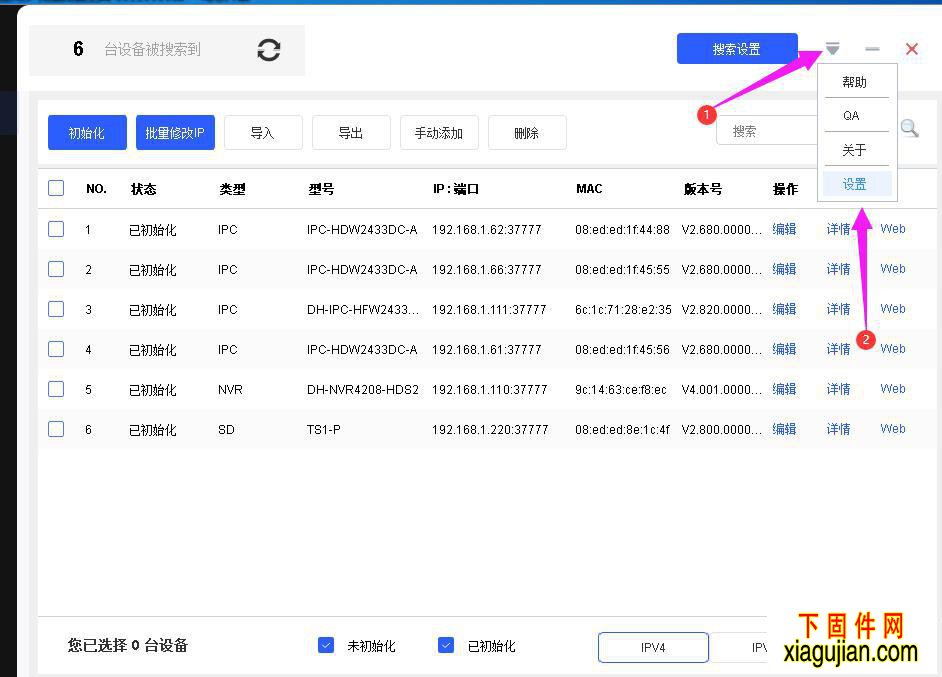Image resolution: width=942 pixels, height=677 pixels.
Task: Open Web link for 192.168.1.220
Action: point(893,428)
